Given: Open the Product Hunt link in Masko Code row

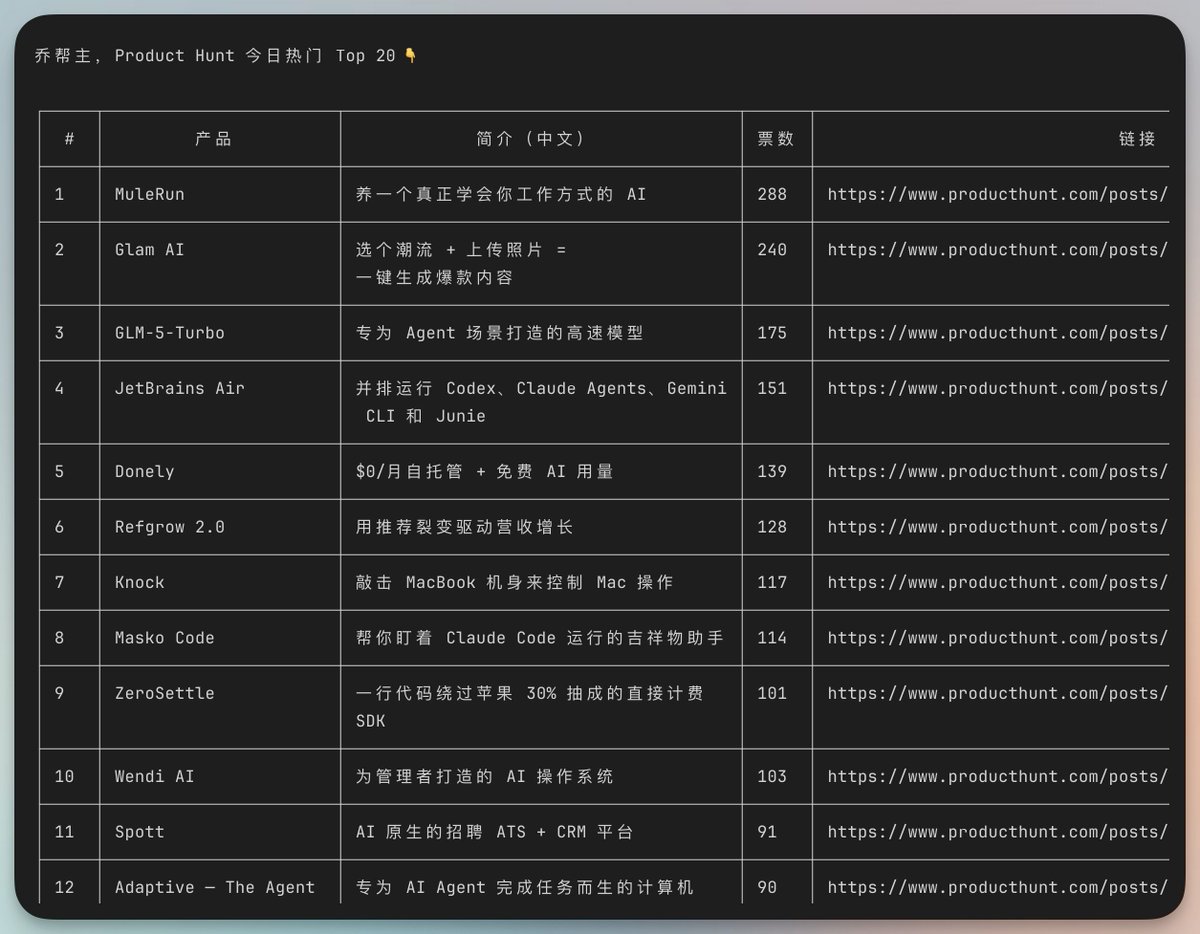Looking at the screenshot, I should point(998,638).
